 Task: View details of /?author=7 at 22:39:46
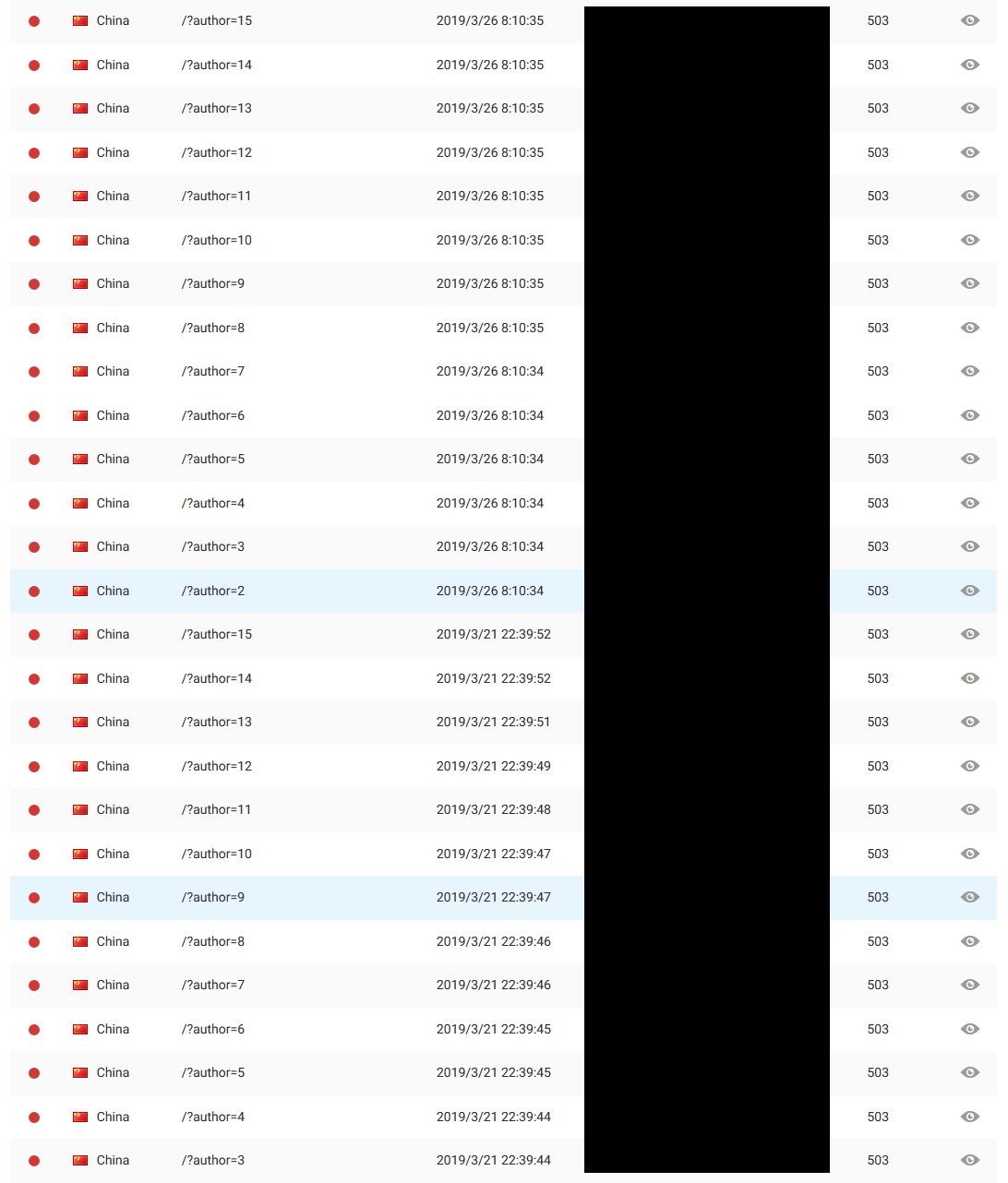coord(969,985)
